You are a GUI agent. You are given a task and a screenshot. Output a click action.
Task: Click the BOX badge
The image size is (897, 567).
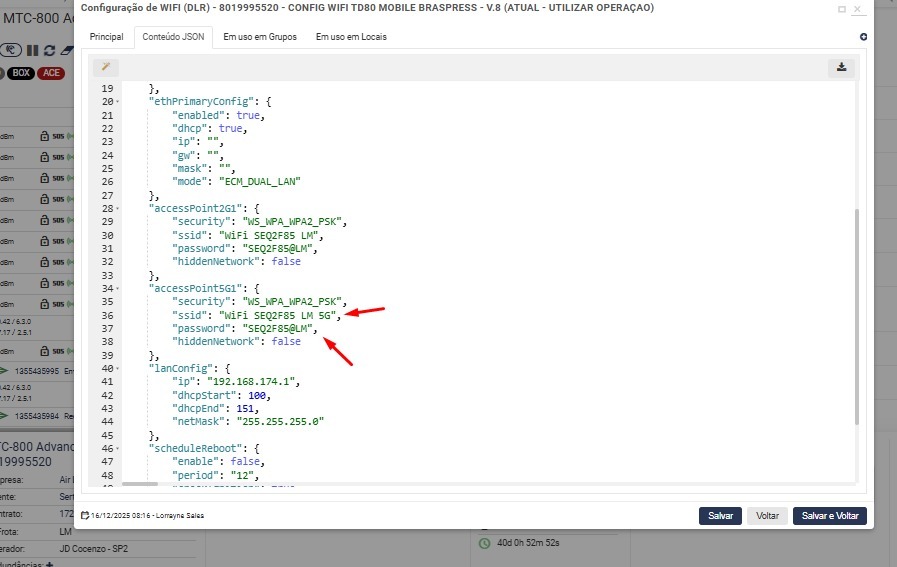point(20,73)
